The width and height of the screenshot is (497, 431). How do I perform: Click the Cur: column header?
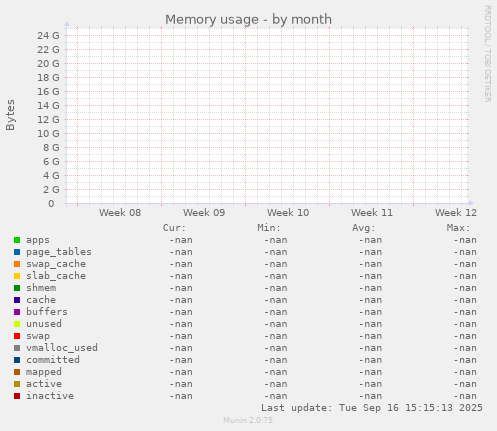(x=174, y=228)
